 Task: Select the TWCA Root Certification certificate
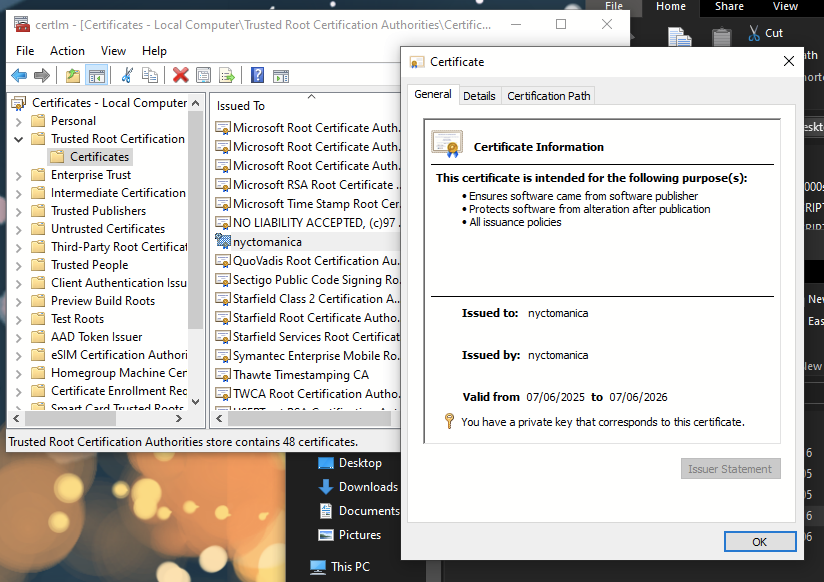308,394
